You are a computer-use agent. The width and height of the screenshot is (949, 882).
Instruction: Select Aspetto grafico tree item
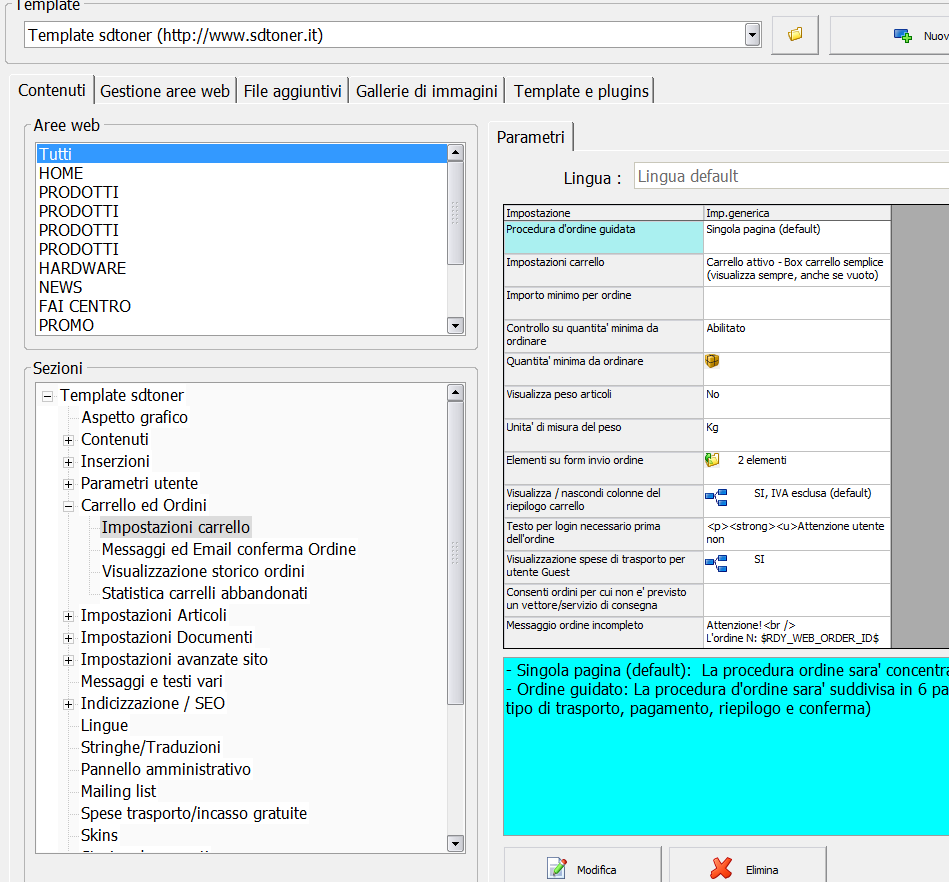tap(134, 417)
